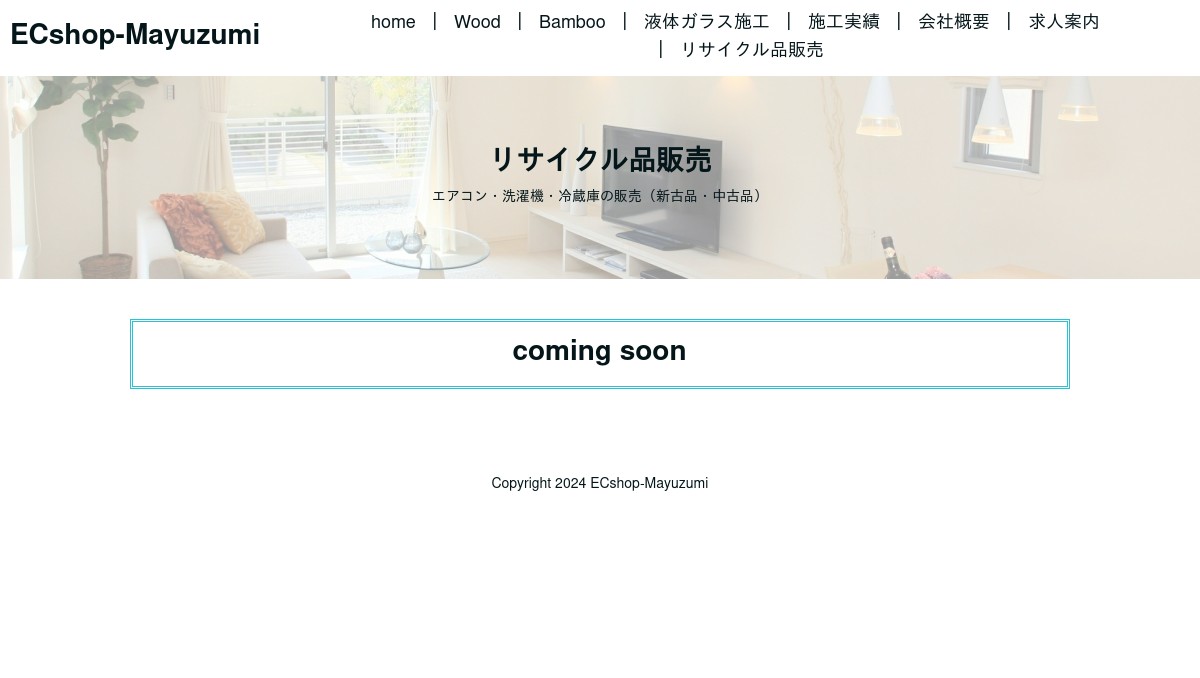View the 会社概要 company overview page
The width and height of the screenshot is (1200, 678).
953,21
